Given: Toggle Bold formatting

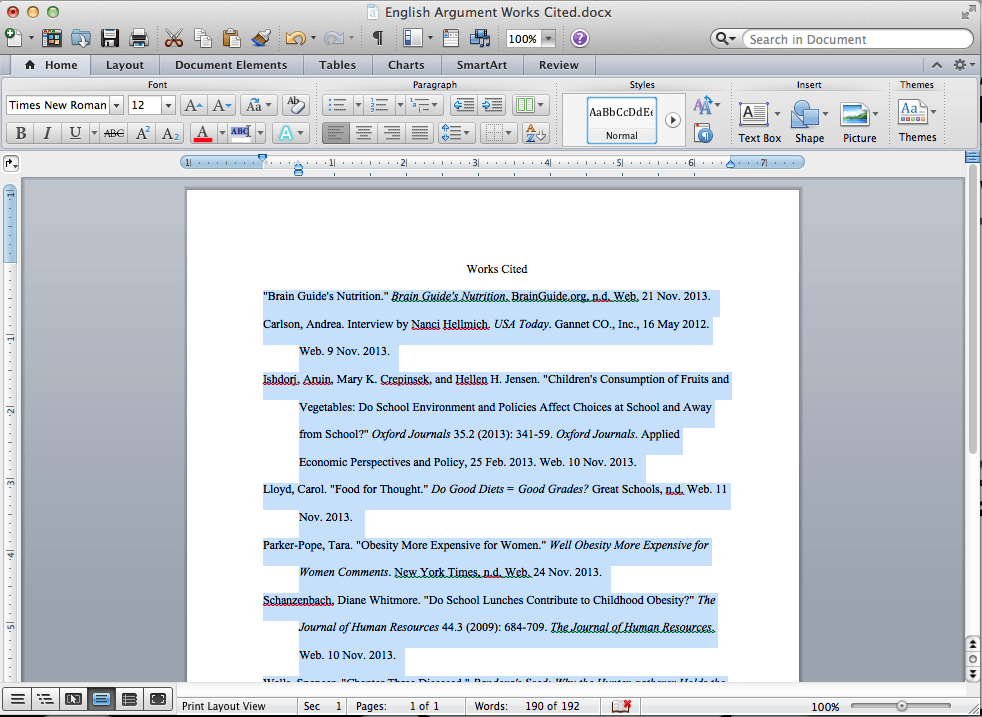Looking at the screenshot, I should click(21, 133).
